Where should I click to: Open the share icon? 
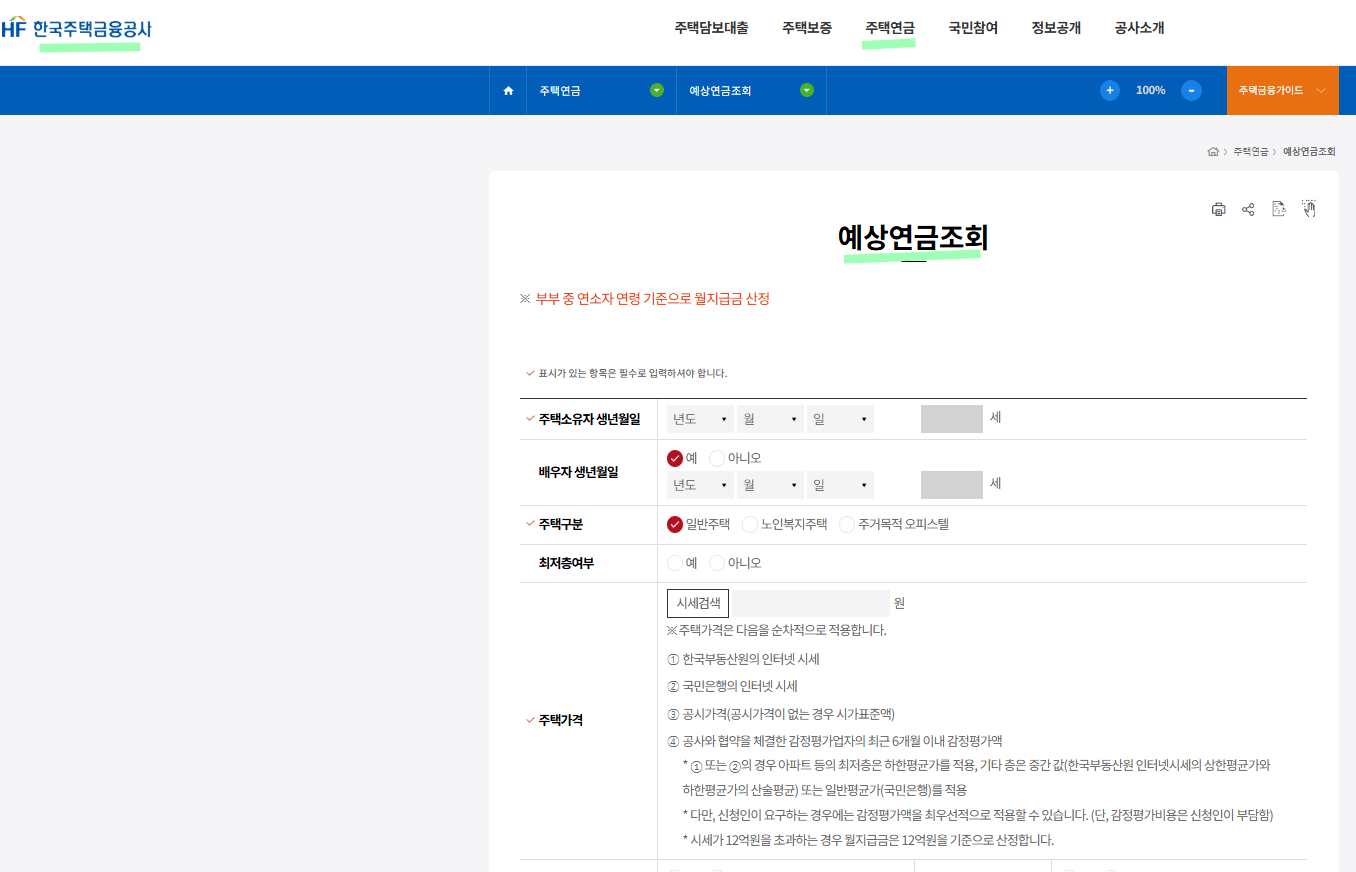tap(1248, 209)
